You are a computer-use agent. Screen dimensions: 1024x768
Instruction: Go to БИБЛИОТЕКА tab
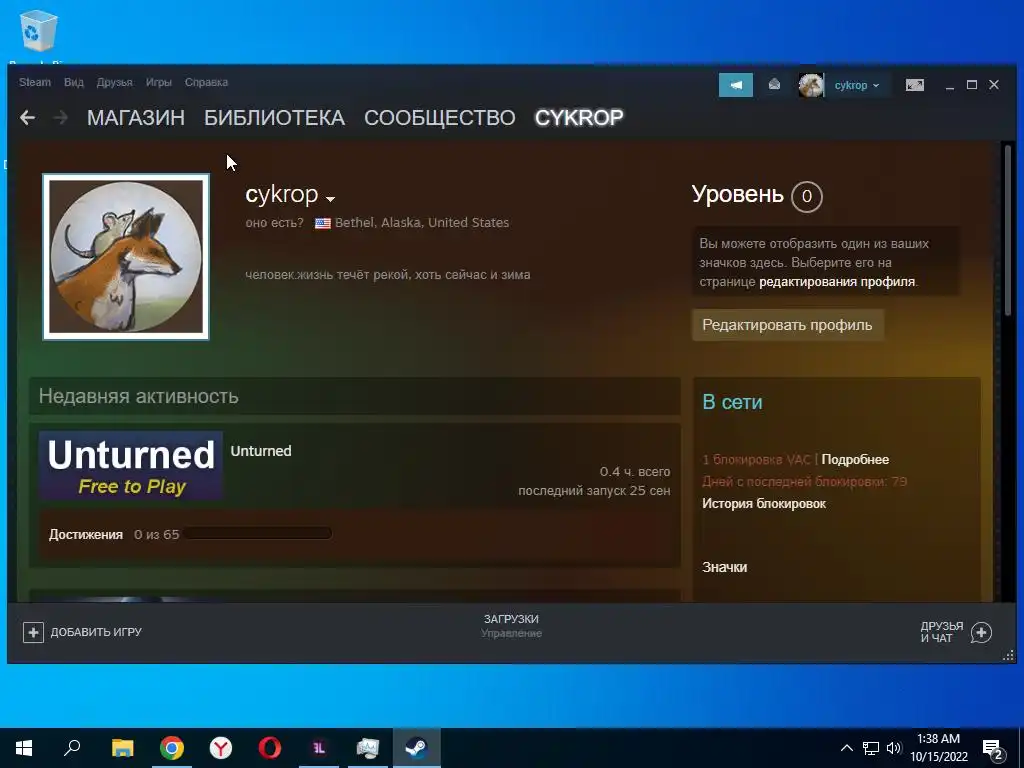[274, 118]
